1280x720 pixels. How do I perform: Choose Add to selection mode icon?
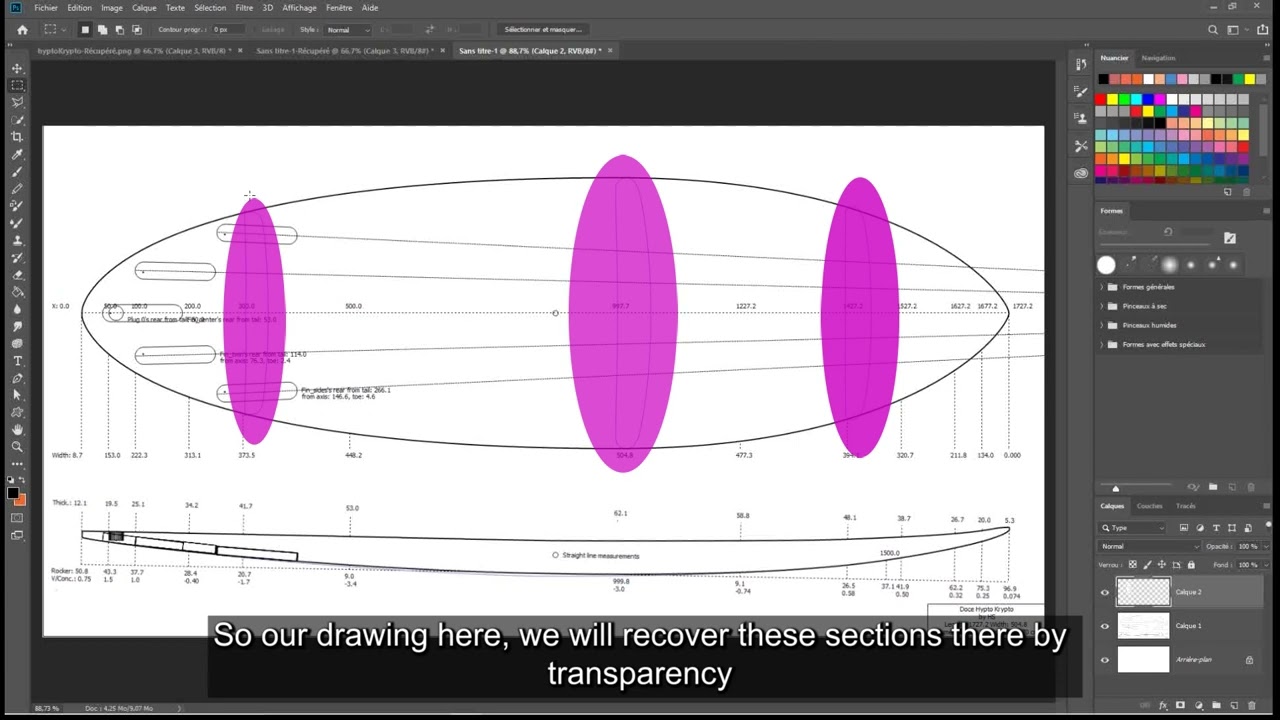coord(102,30)
